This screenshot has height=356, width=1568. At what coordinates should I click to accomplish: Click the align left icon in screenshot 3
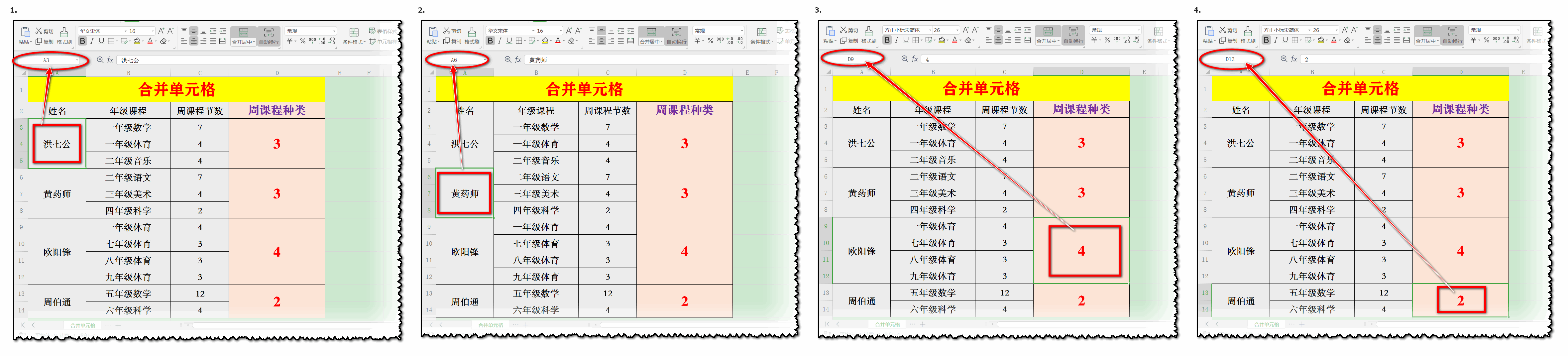click(988, 41)
